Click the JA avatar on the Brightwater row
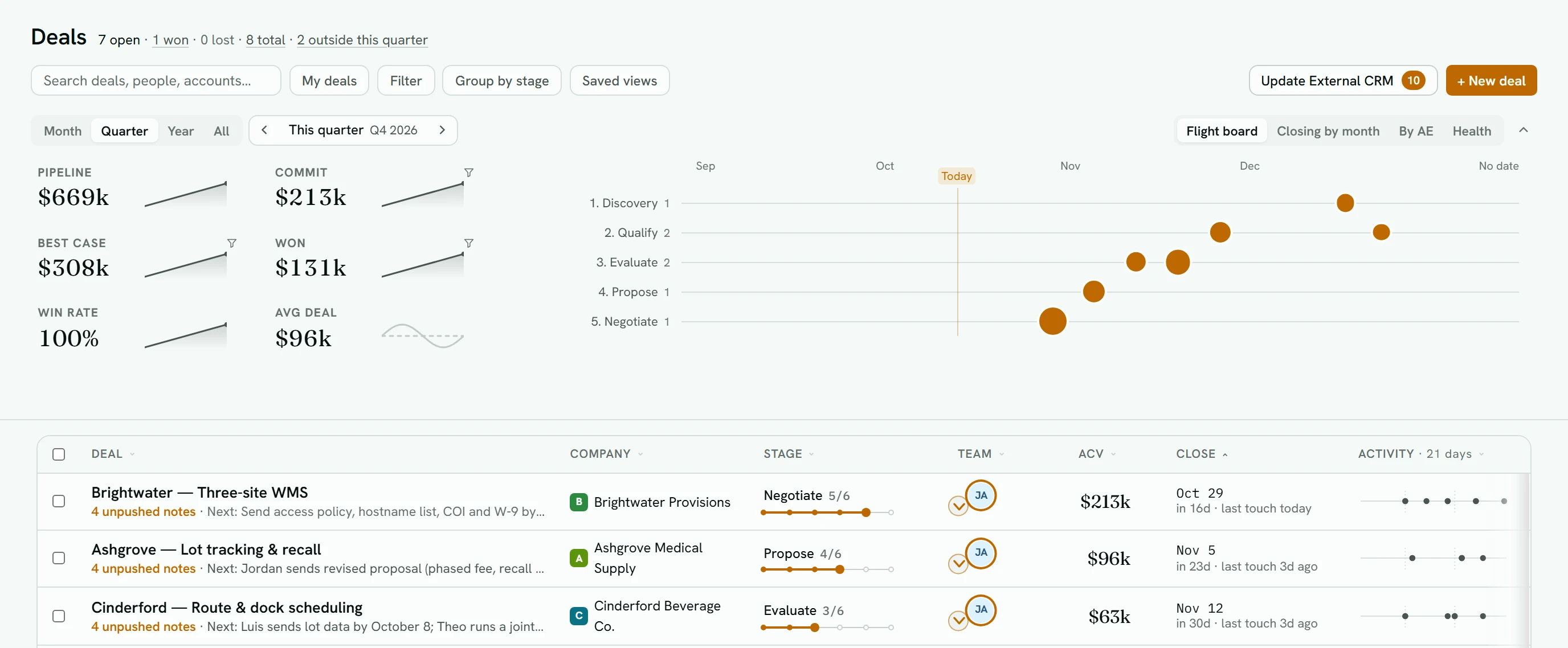The image size is (1568, 648). [981, 495]
